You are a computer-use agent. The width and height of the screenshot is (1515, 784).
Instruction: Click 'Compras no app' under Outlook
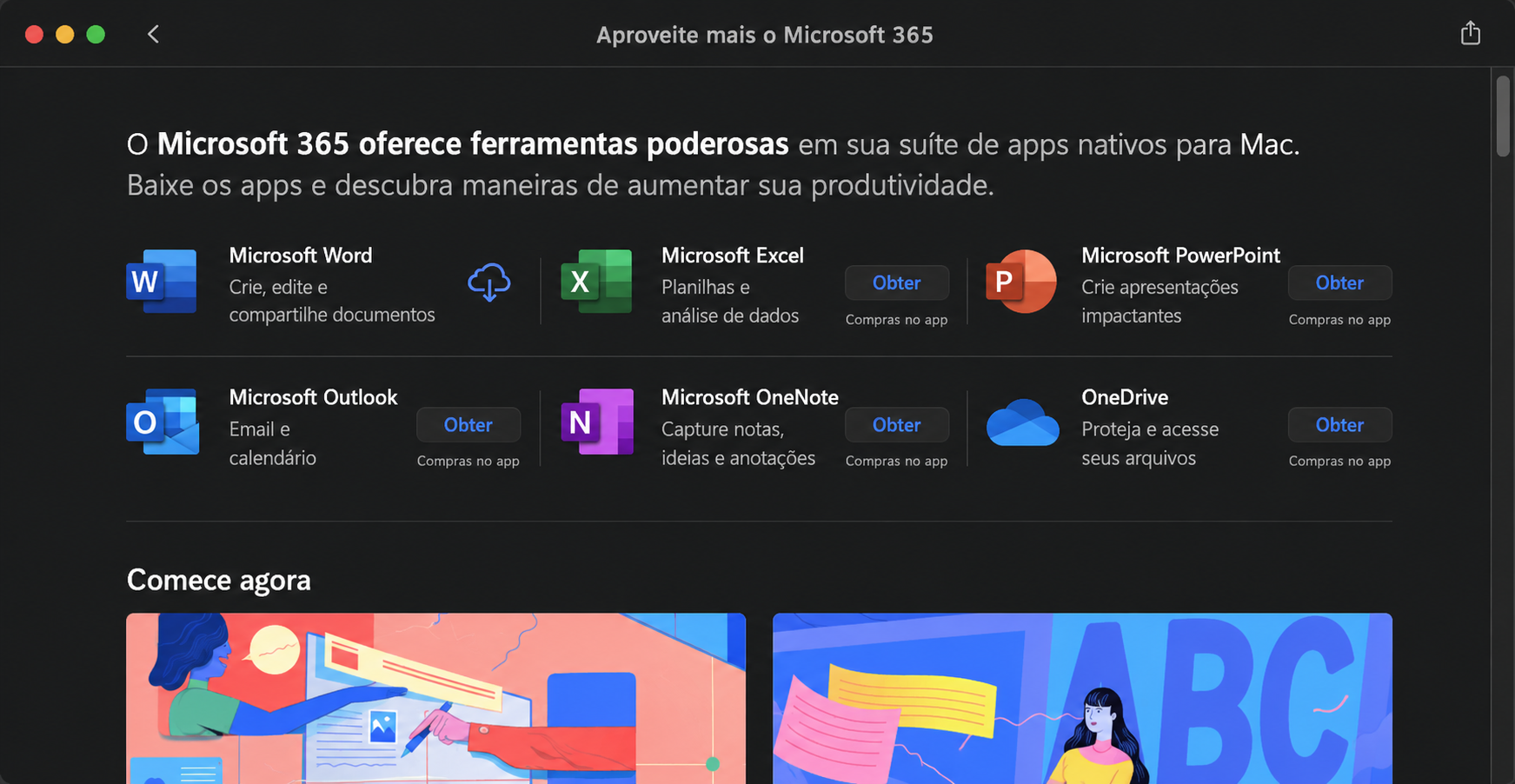coord(468,461)
